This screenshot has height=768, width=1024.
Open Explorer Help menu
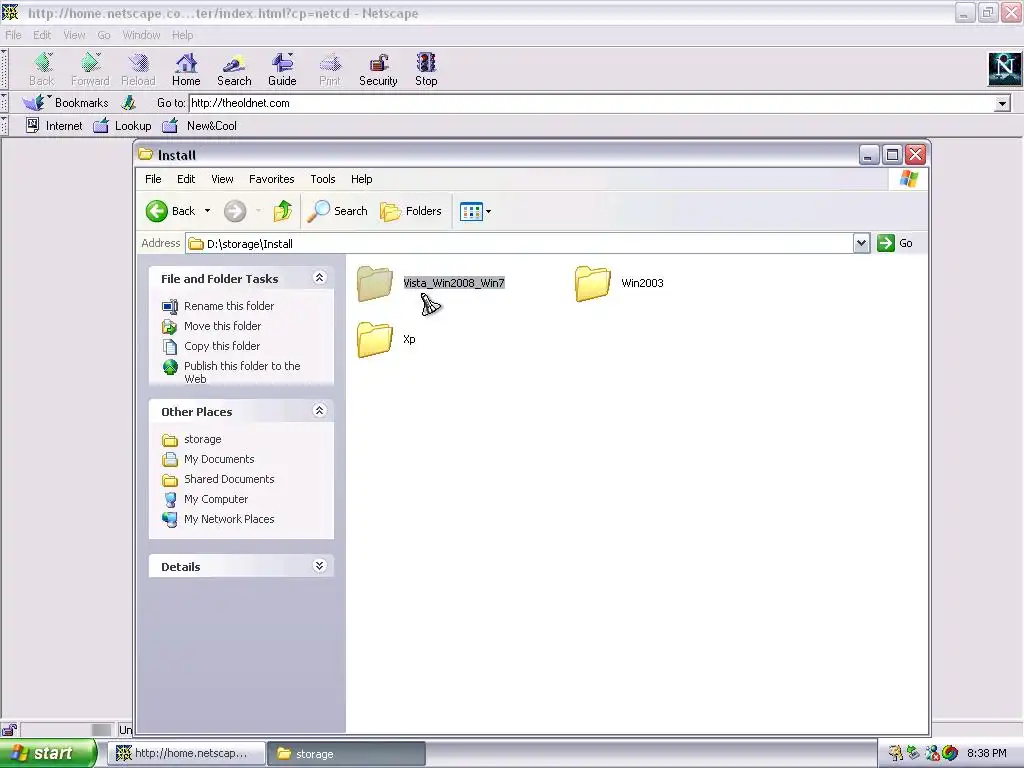(x=361, y=179)
